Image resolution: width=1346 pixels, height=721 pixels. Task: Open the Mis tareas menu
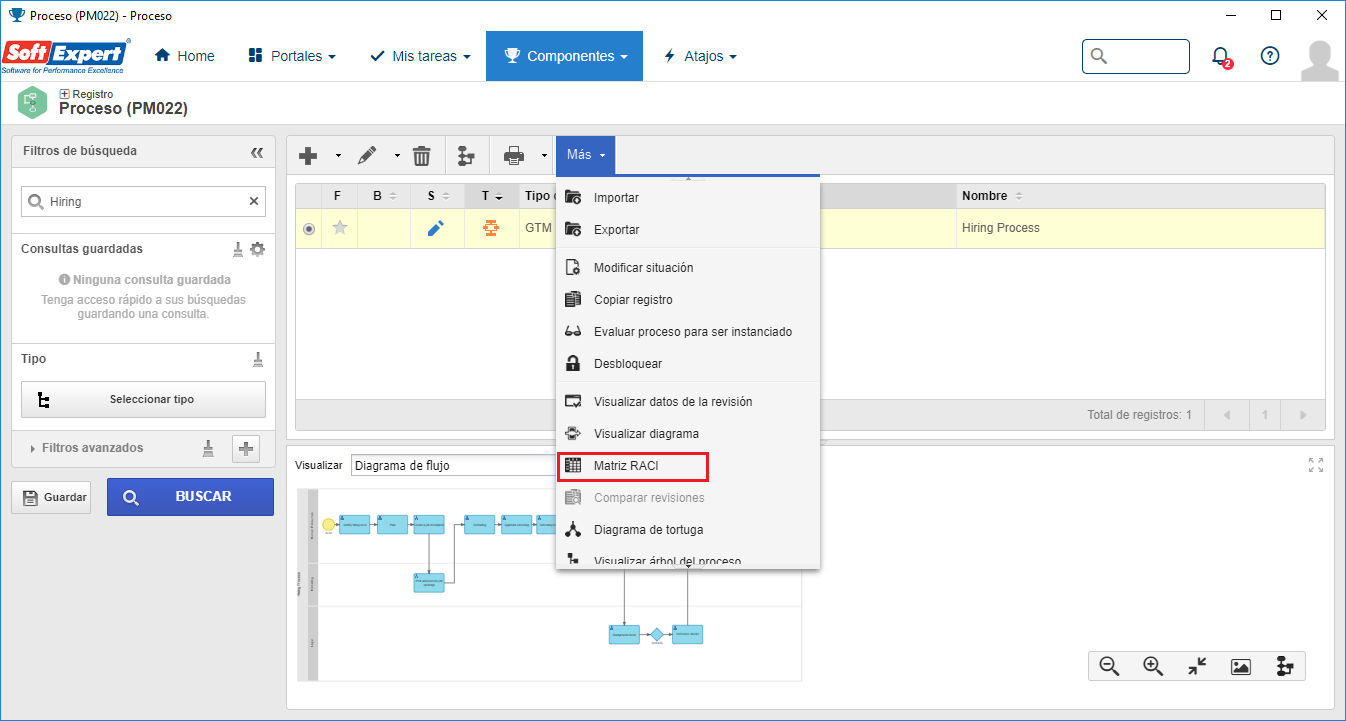(420, 56)
